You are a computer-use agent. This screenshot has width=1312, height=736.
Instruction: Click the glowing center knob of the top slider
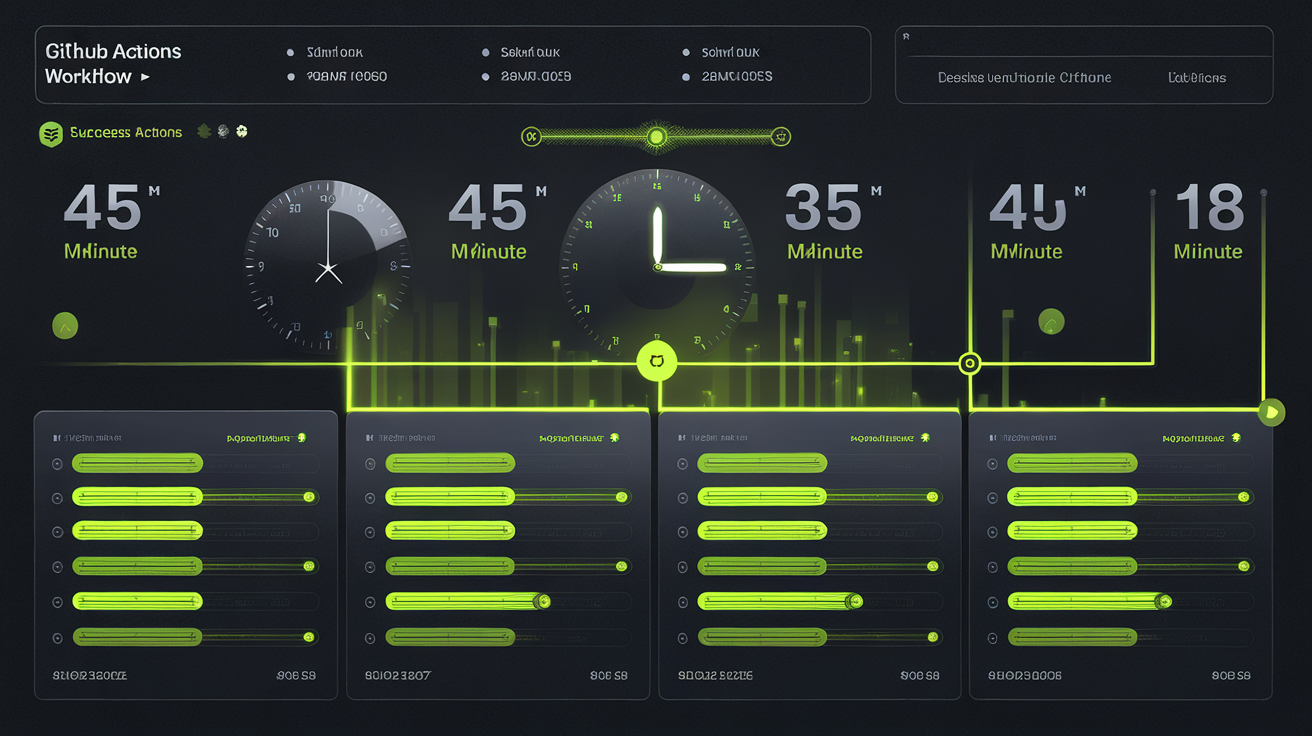(657, 137)
